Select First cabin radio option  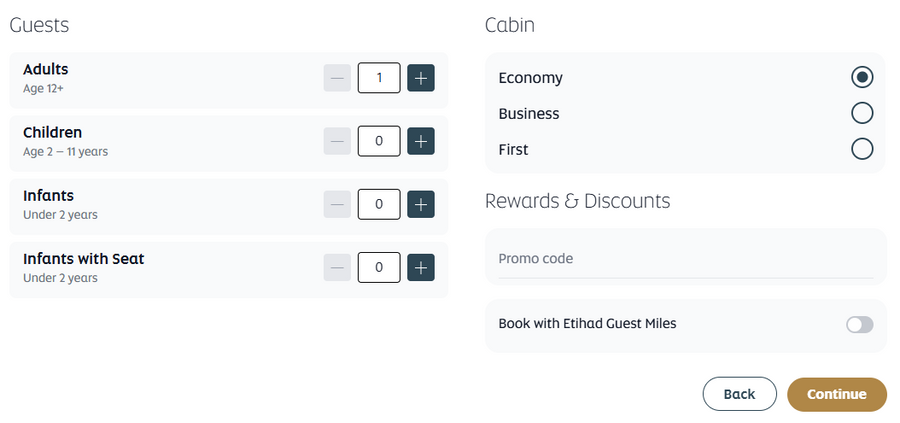click(862, 149)
